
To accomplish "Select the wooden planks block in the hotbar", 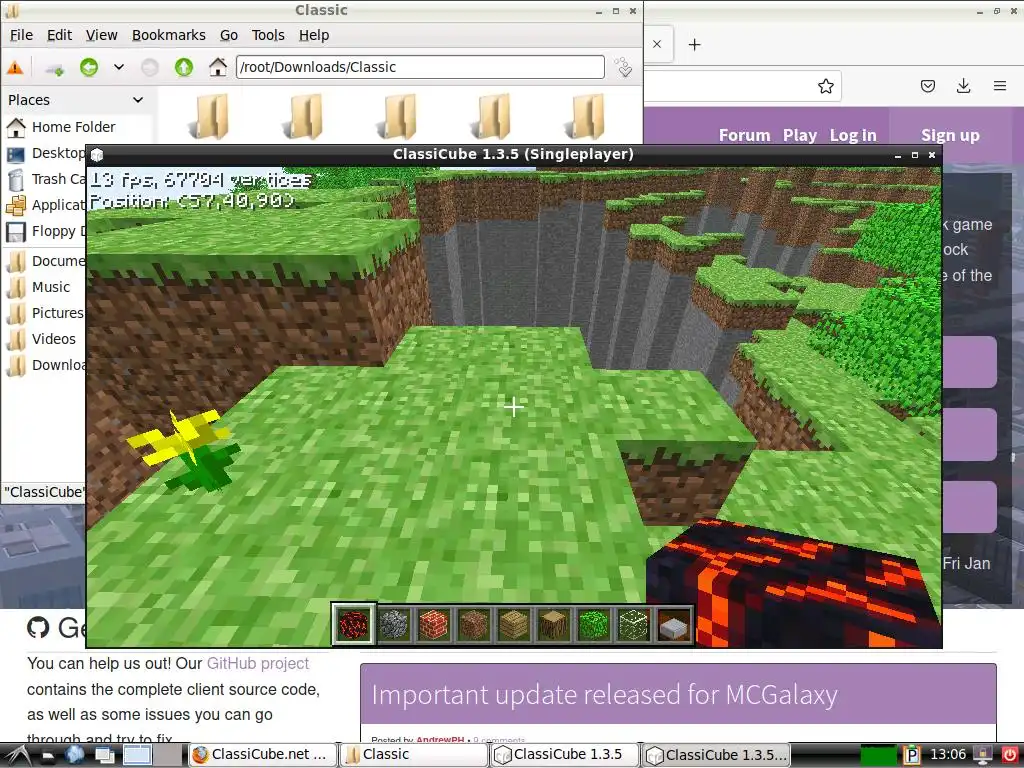I will tap(513, 624).
